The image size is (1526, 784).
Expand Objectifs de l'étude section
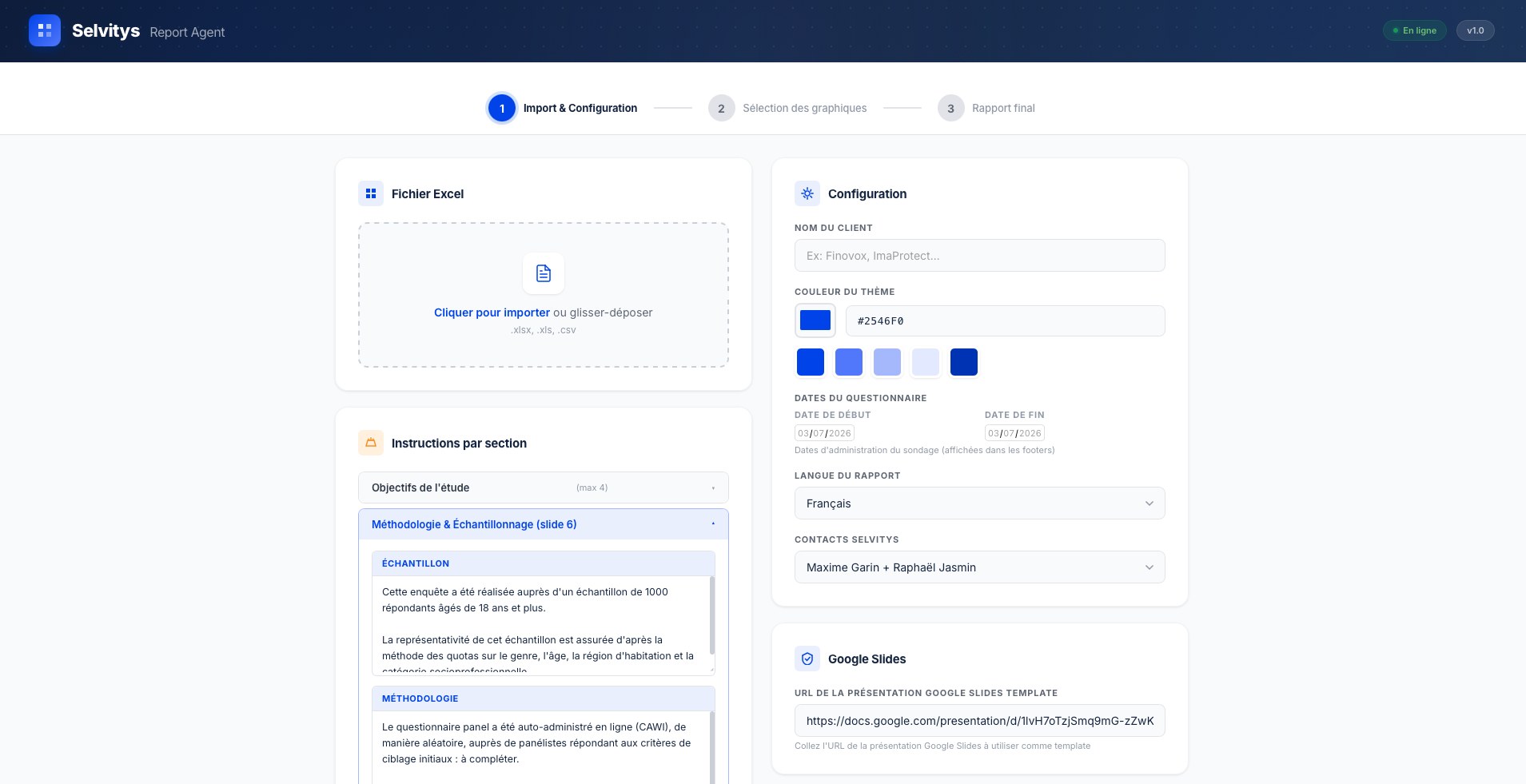544,488
